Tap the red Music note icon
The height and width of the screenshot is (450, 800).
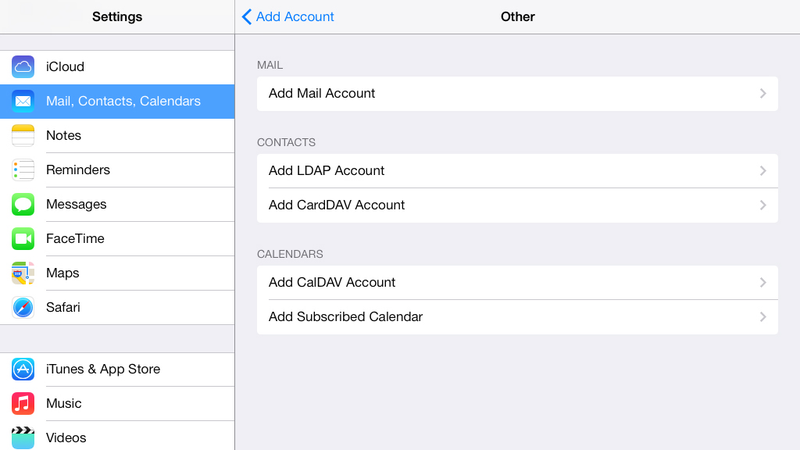(x=23, y=404)
